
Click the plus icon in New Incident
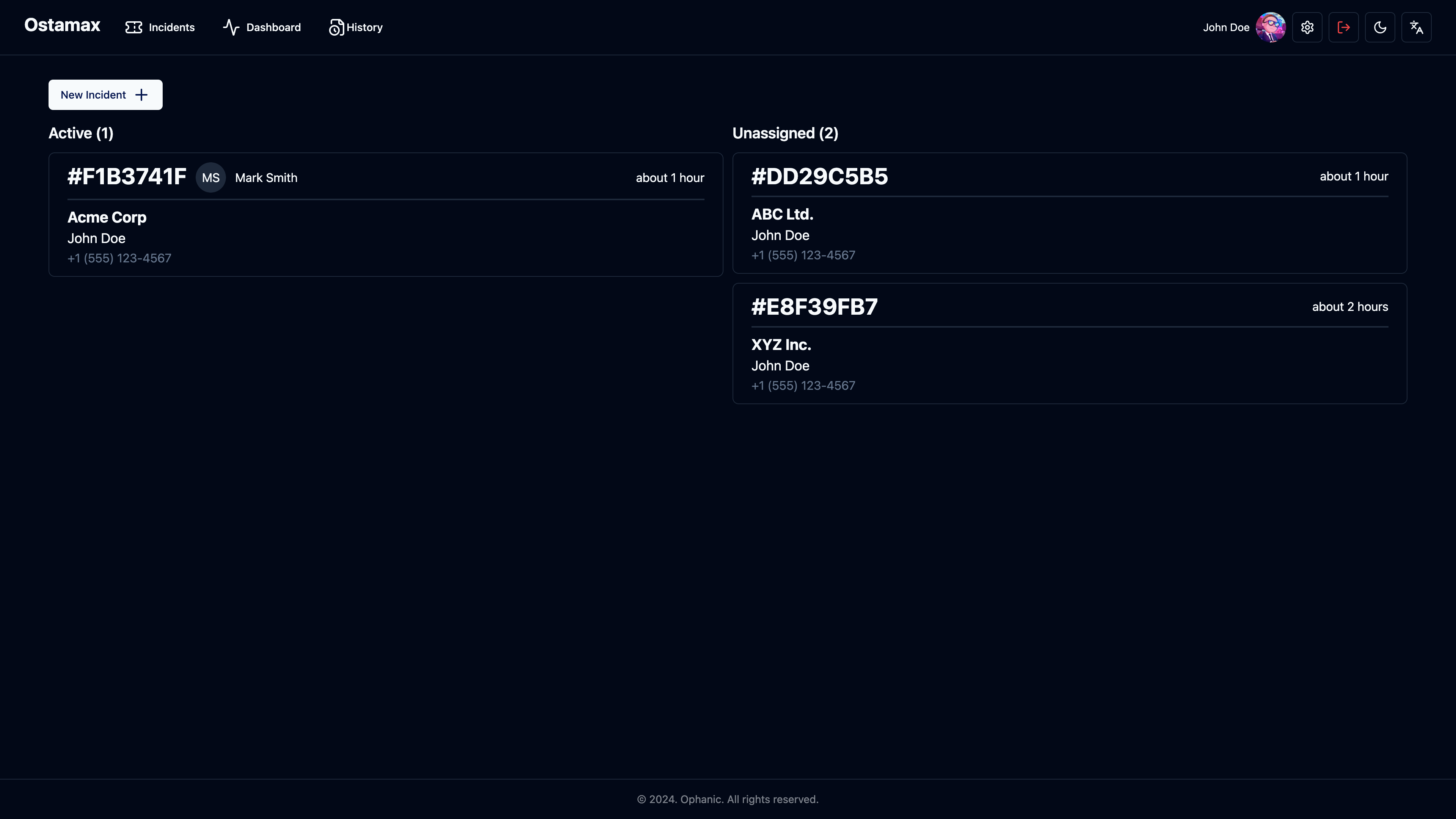point(141,95)
